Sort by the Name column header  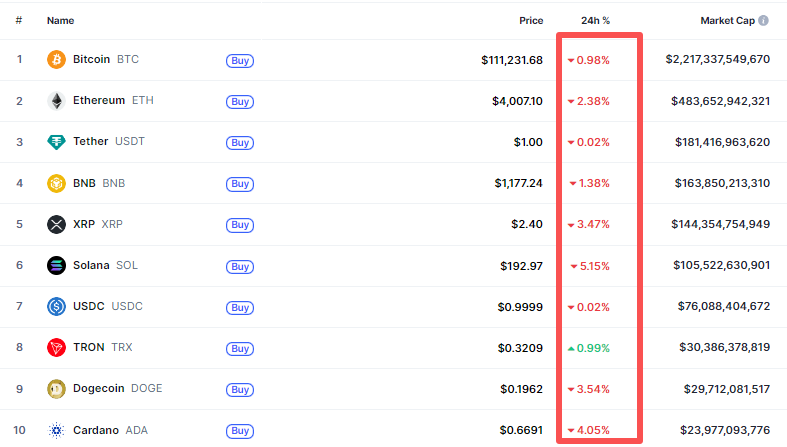click(x=60, y=20)
